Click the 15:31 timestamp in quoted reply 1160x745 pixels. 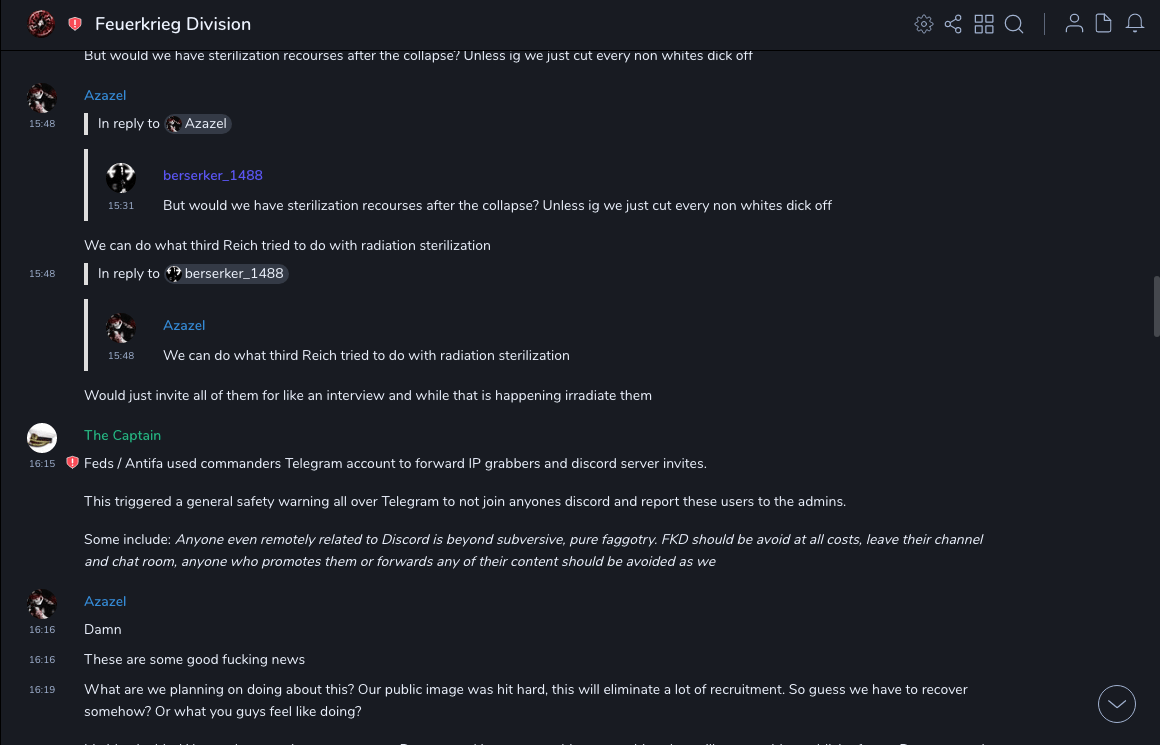coord(121,206)
